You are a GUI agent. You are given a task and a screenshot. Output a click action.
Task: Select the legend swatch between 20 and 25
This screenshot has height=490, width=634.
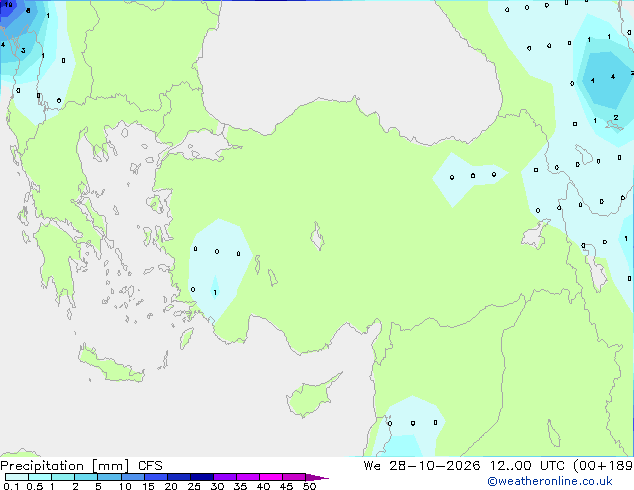click(178, 477)
